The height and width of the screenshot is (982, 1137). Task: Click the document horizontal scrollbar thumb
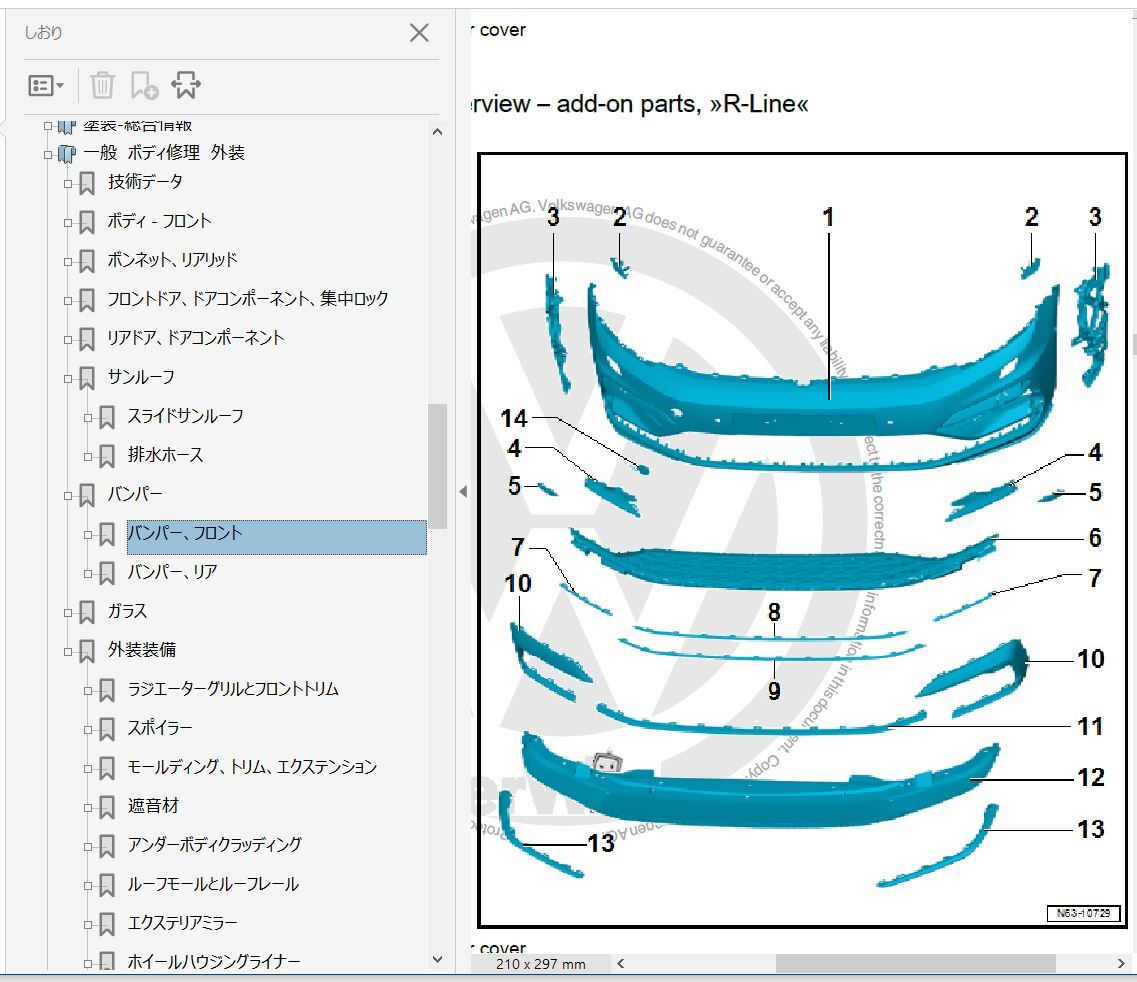click(915, 963)
